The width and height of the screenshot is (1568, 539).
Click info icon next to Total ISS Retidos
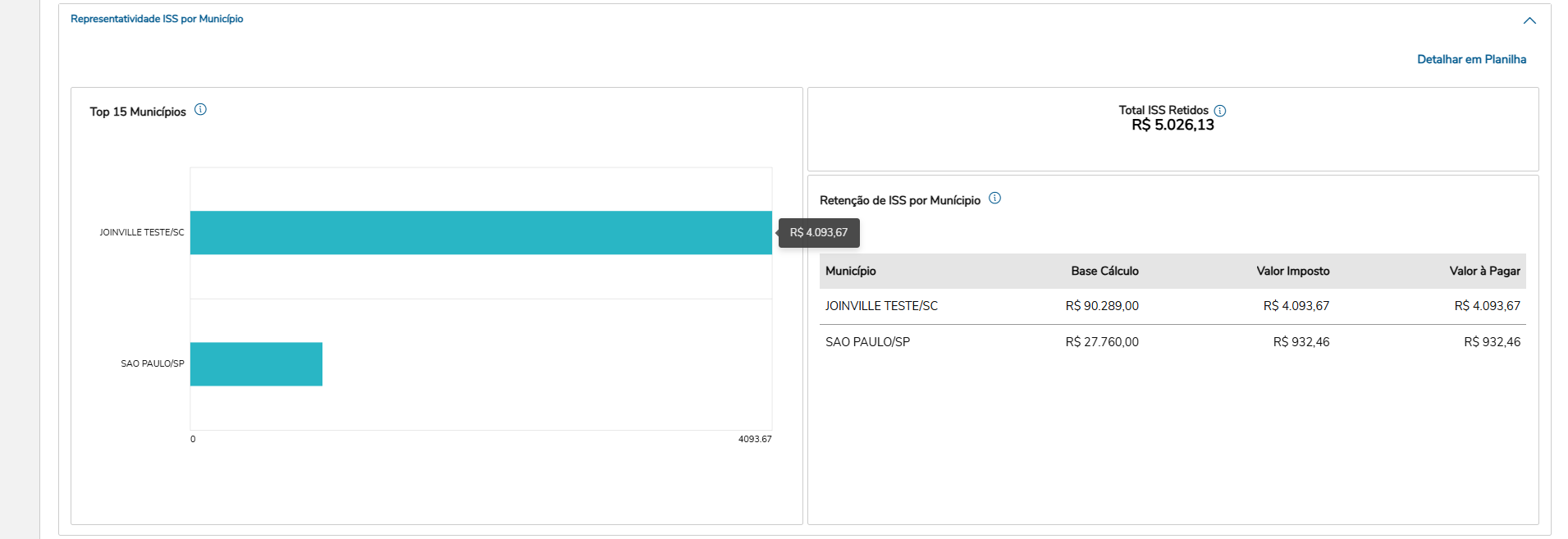(1220, 111)
